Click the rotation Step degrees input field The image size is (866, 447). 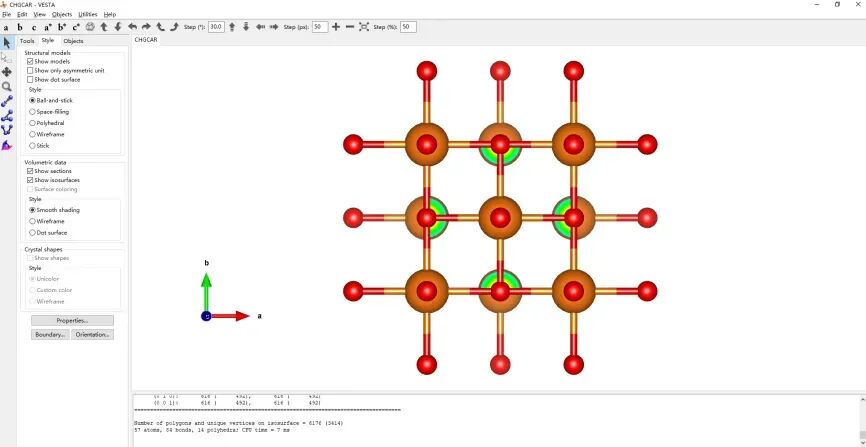[216, 27]
